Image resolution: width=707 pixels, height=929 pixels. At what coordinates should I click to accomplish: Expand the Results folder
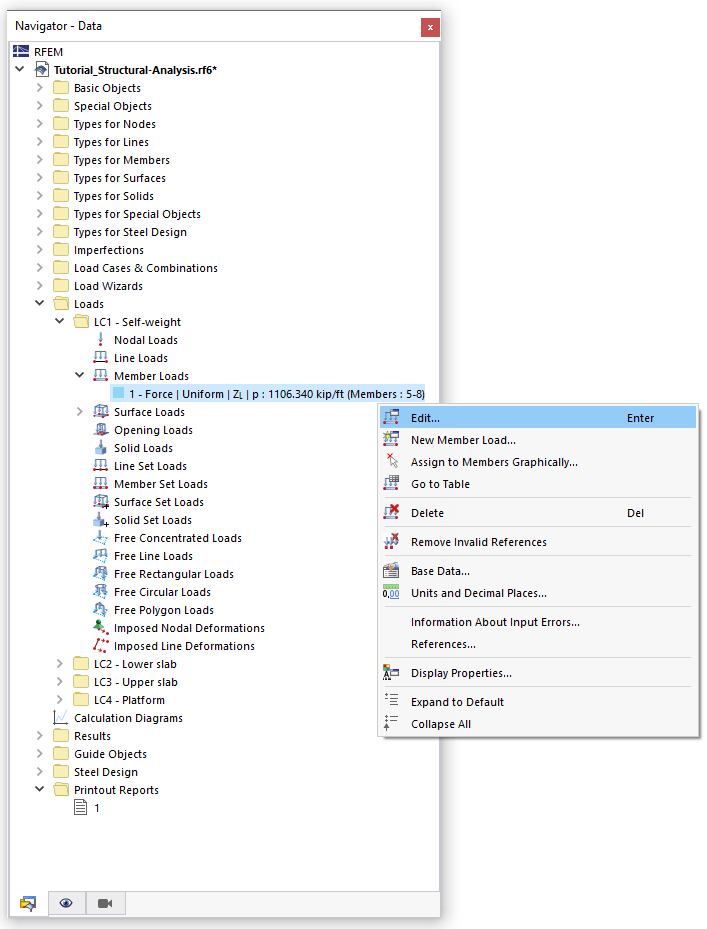(x=40, y=735)
